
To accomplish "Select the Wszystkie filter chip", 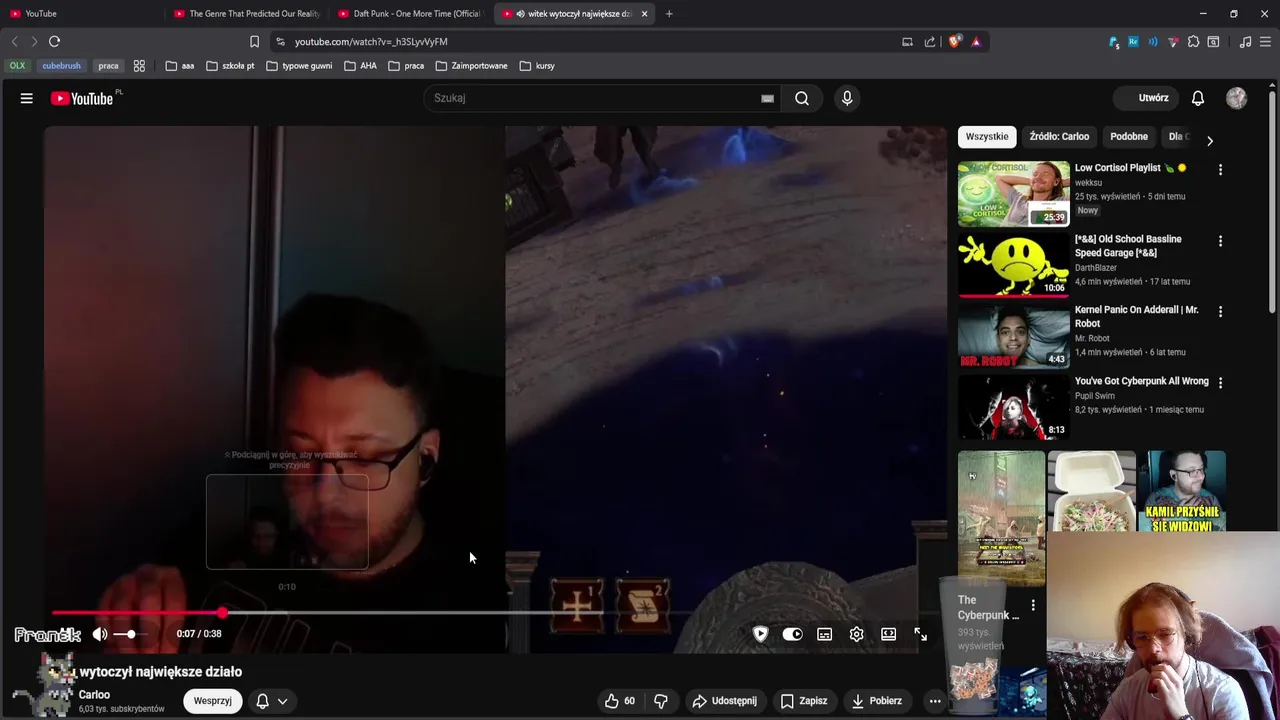I will (x=987, y=136).
